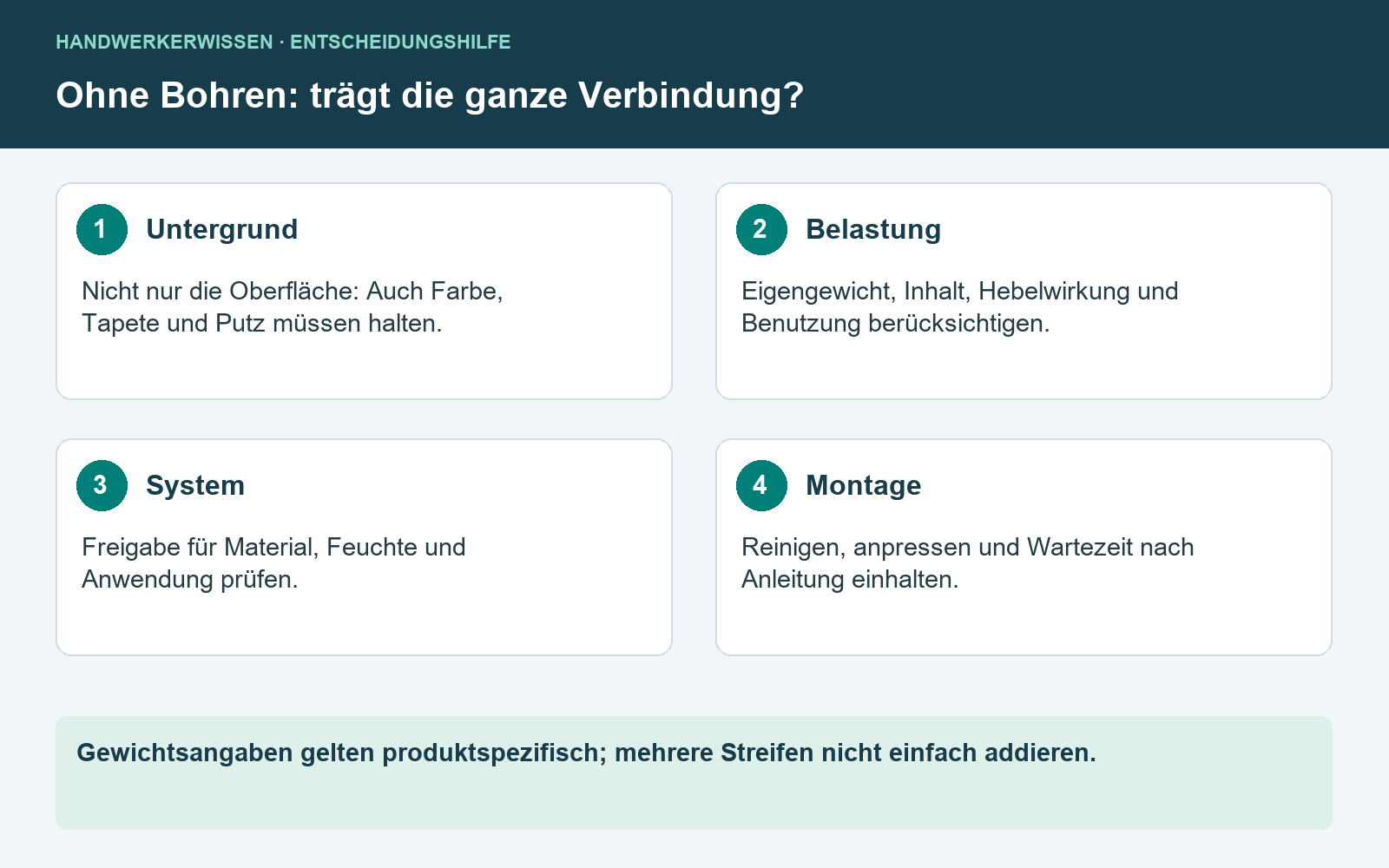Image resolution: width=1389 pixels, height=868 pixels.
Task: Click title 'Ohne Bohren: trägt die ganze Verbindung?'
Action: pos(430,95)
